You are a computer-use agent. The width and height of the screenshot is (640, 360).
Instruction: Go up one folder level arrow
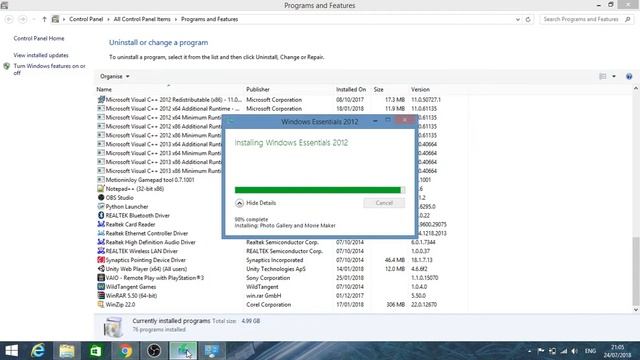[x=44, y=19]
